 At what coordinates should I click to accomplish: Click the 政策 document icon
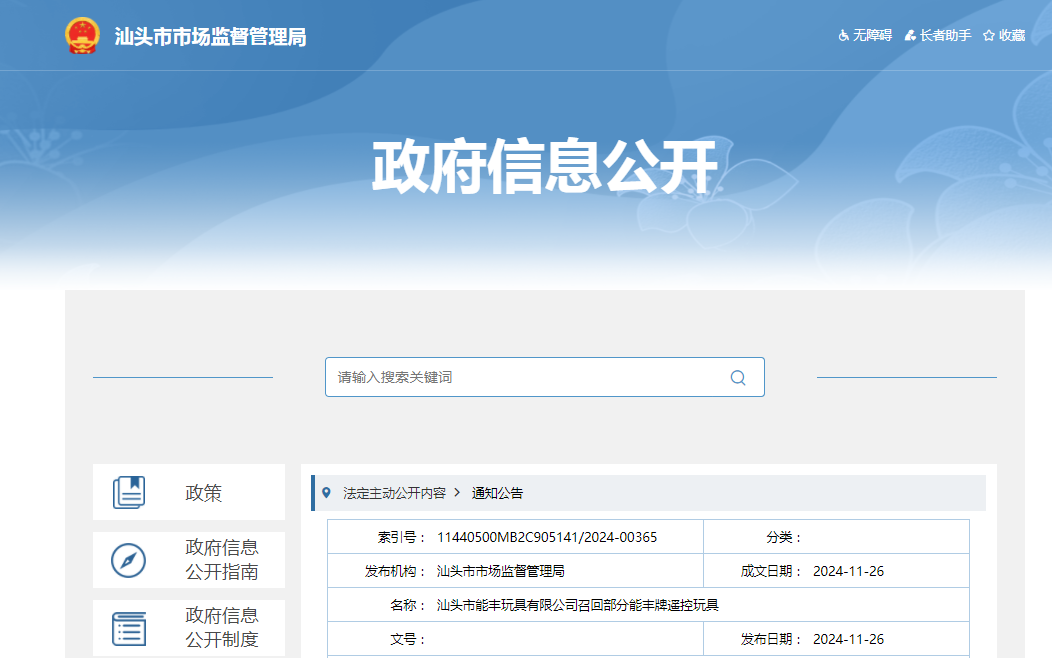coord(129,493)
